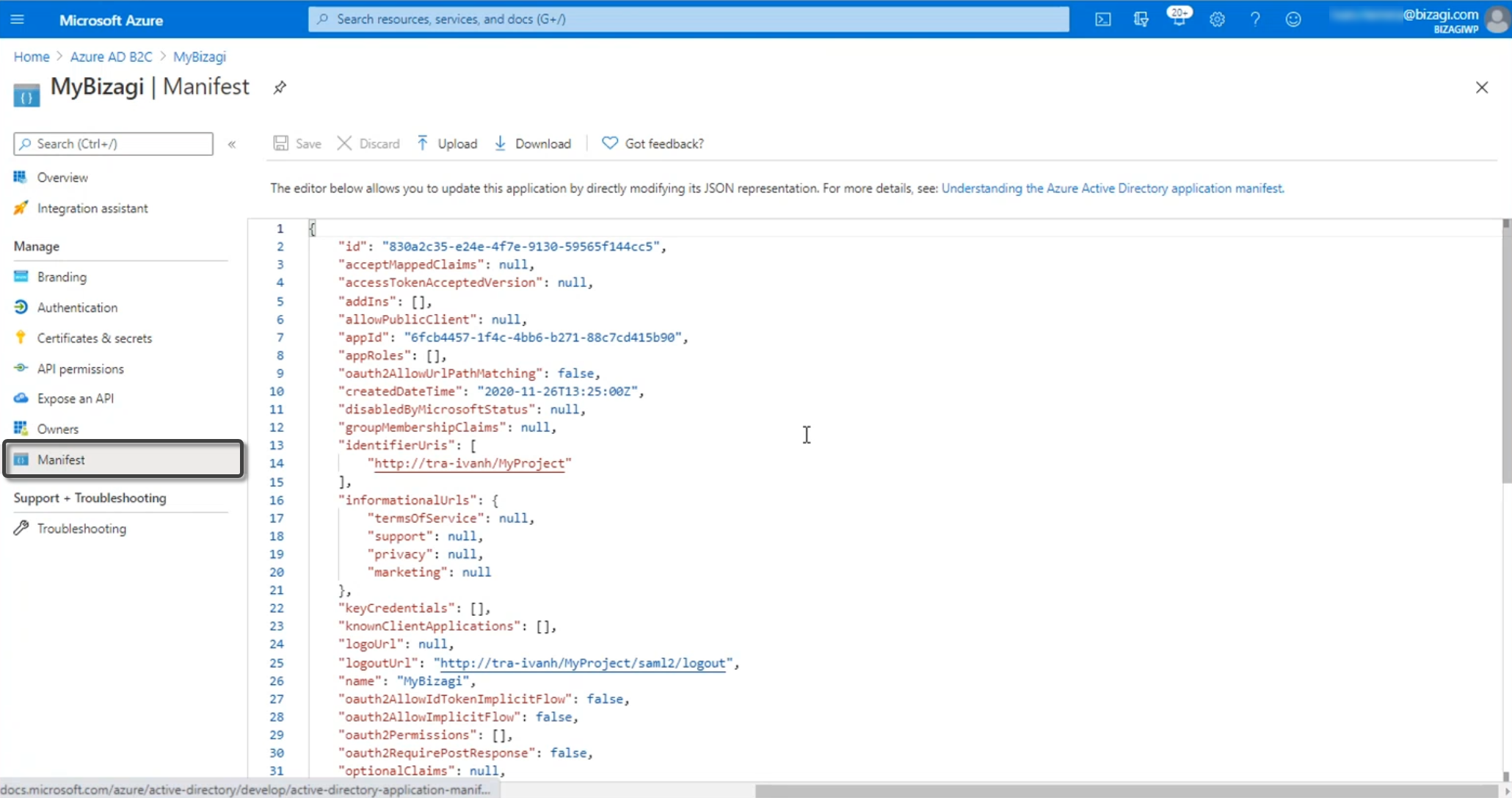Open the account avatar menu
The height and width of the screenshot is (798, 1512).
[1496, 20]
